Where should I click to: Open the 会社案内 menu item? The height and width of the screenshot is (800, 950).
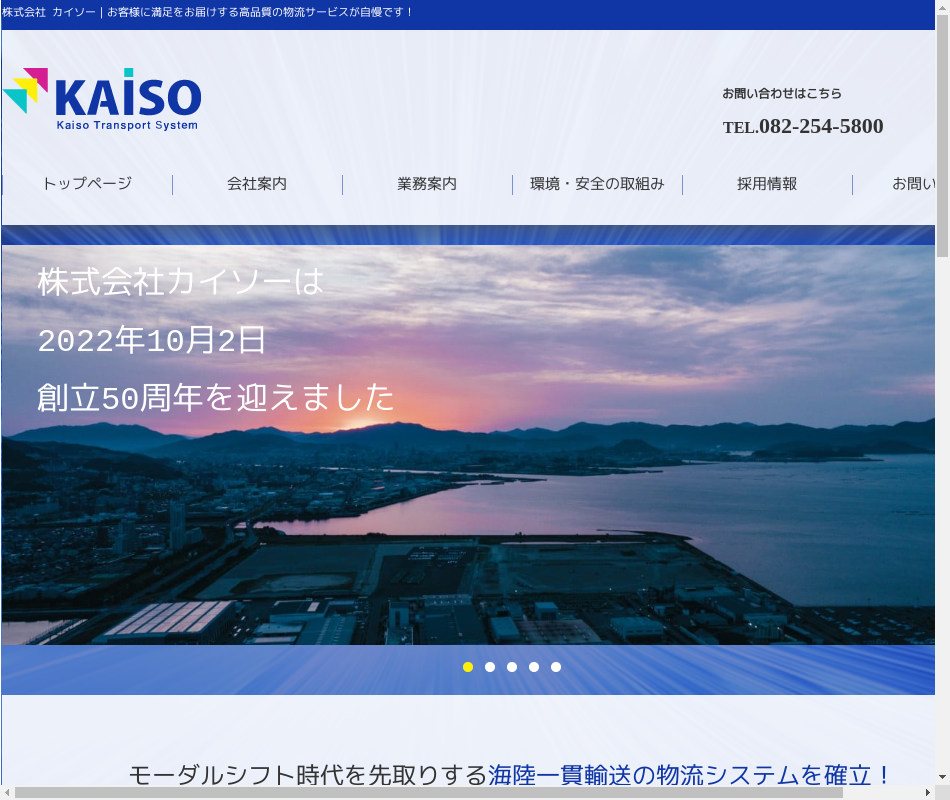coord(257,184)
